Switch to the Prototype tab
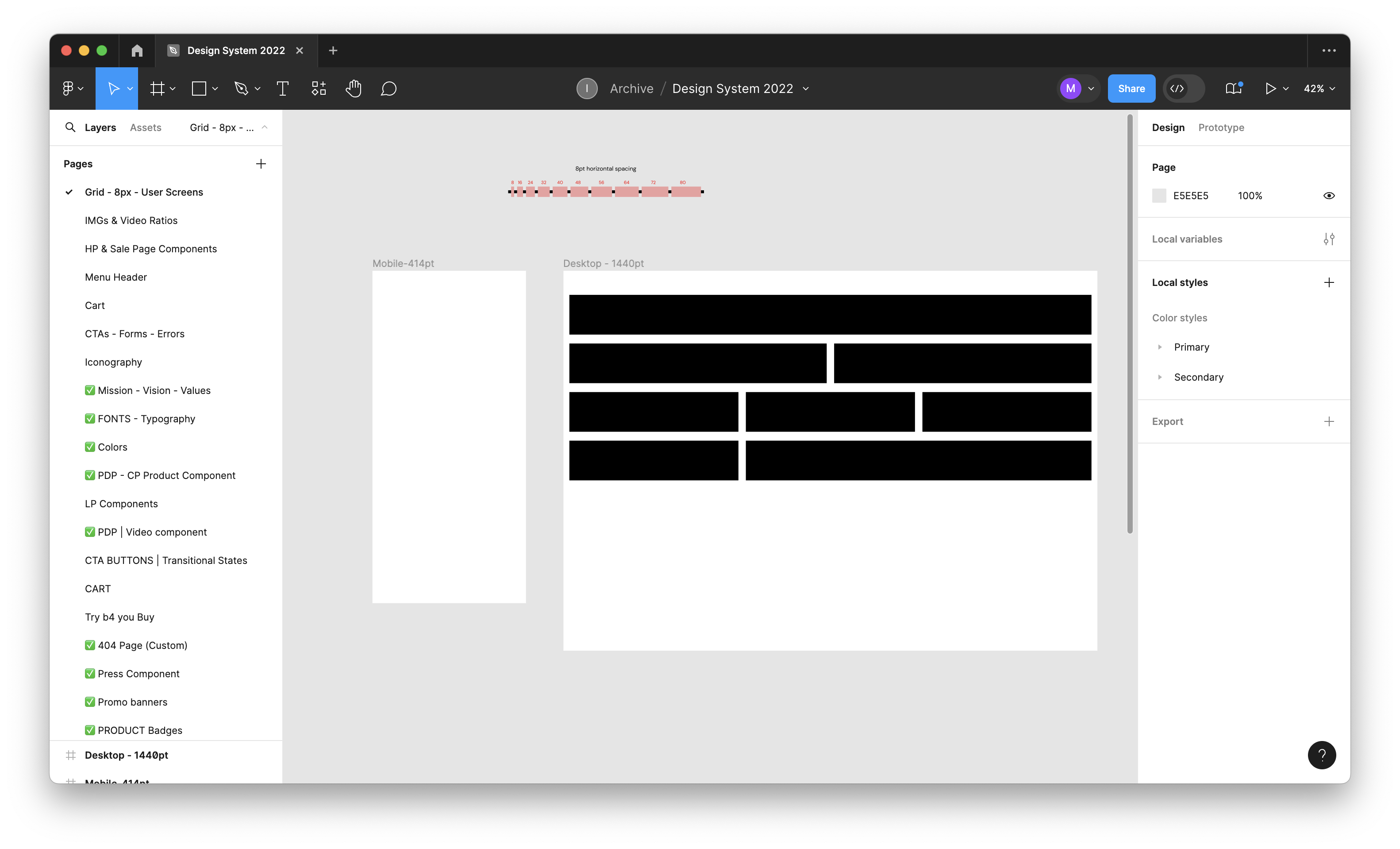 pyautogui.click(x=1221, y=127)
